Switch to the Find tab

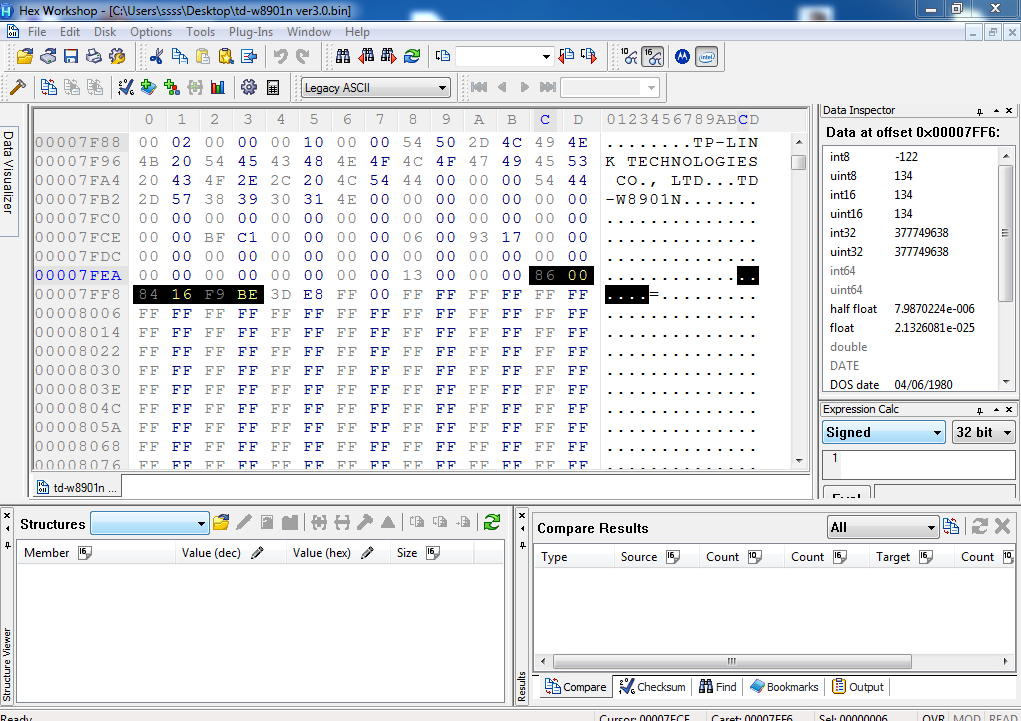click(x=718, y=686)
